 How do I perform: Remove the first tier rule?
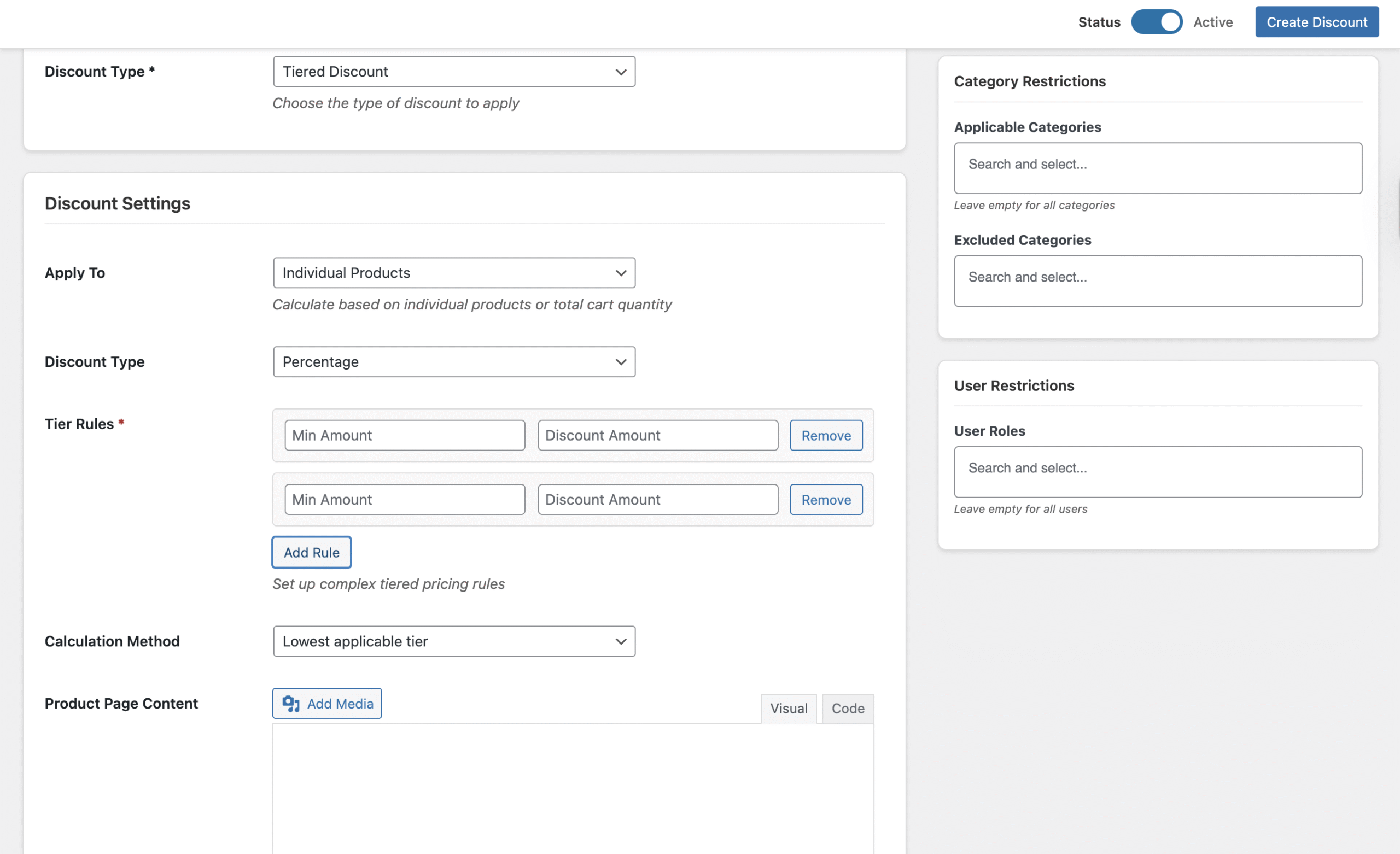click(826, 436)
